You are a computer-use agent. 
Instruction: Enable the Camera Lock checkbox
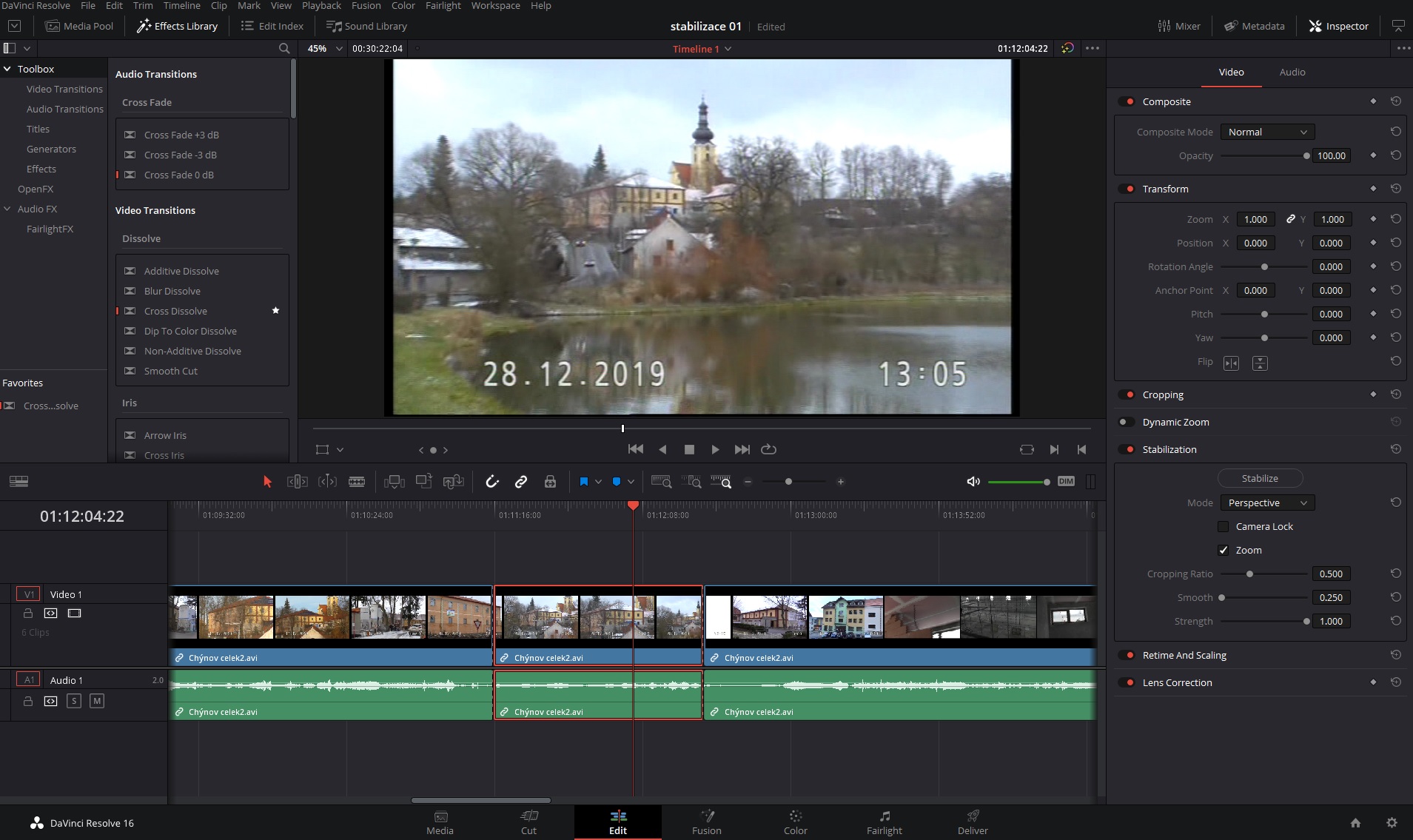click(x=1223, y=526)
